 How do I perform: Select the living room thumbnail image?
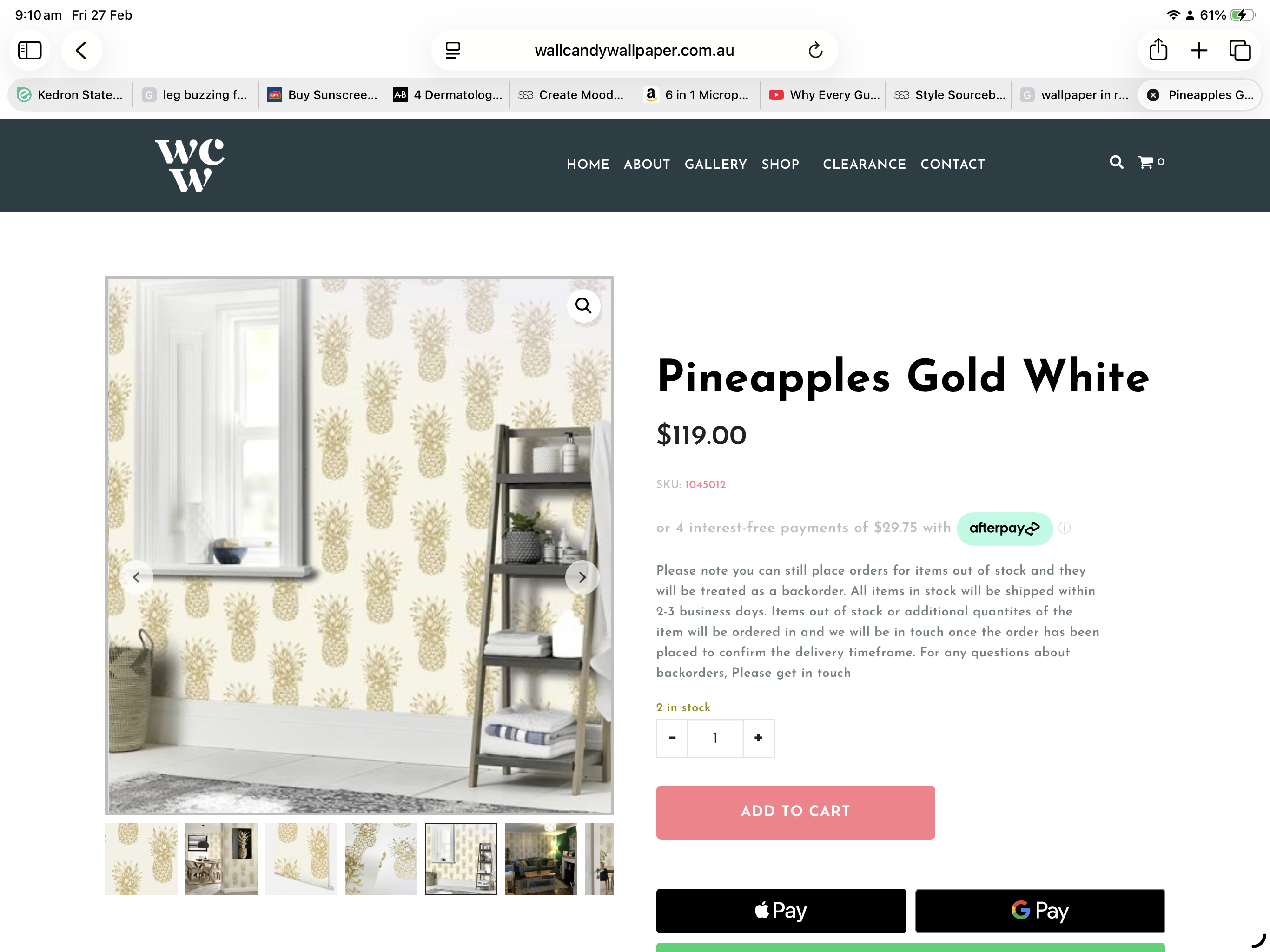coord(541,859)
